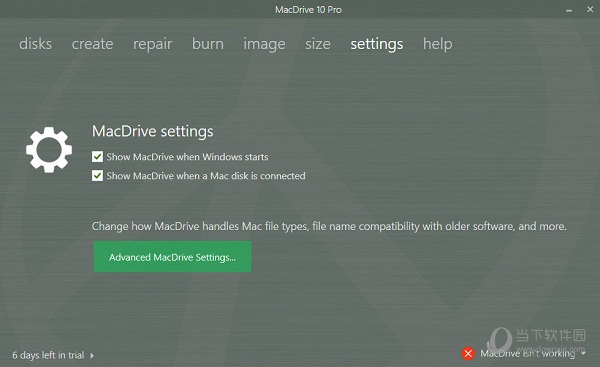The width and height of the screenshot is (600, 367).
Task: Click the Change how MacDrive handles description text
Action: (x=329, y=226)
